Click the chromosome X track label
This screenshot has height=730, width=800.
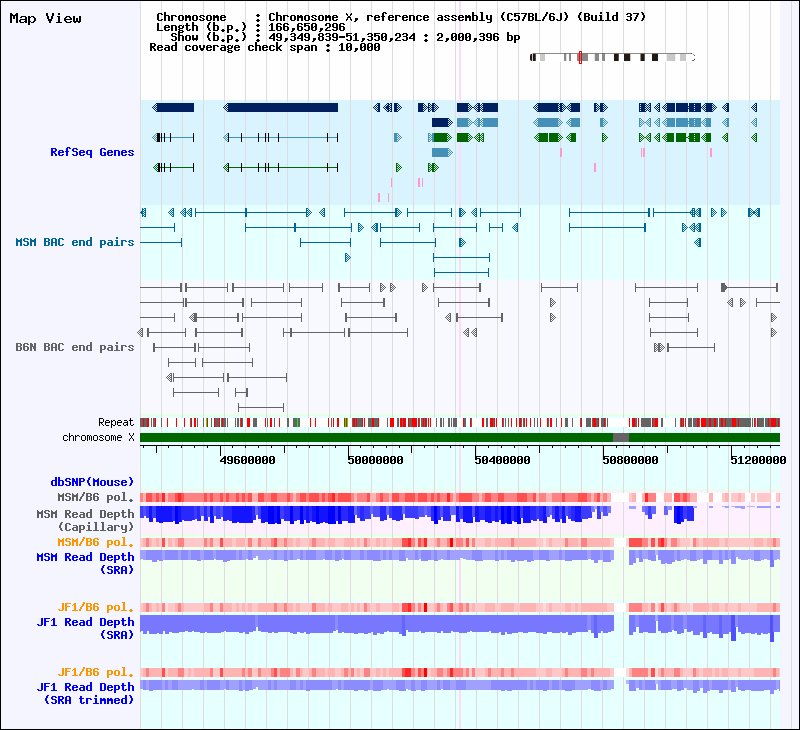coord(98,438)
